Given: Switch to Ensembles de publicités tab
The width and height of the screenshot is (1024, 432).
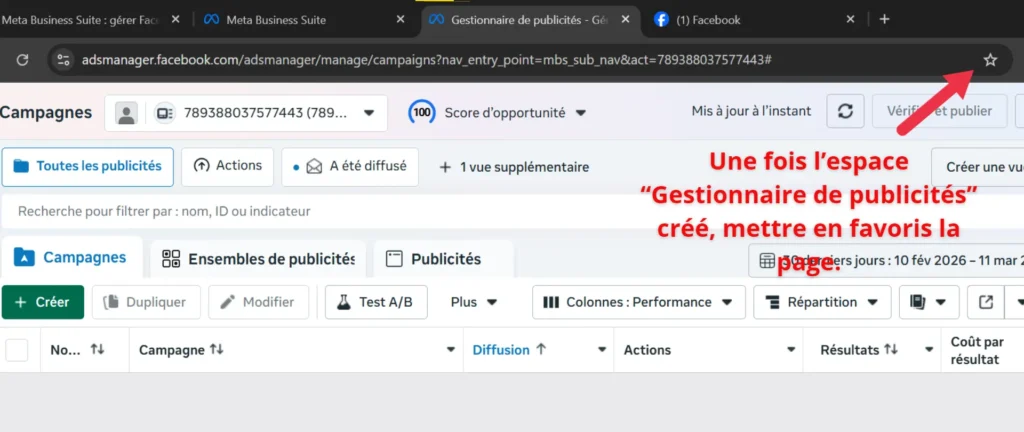Looking at the screenshot, I should point(258,259).
